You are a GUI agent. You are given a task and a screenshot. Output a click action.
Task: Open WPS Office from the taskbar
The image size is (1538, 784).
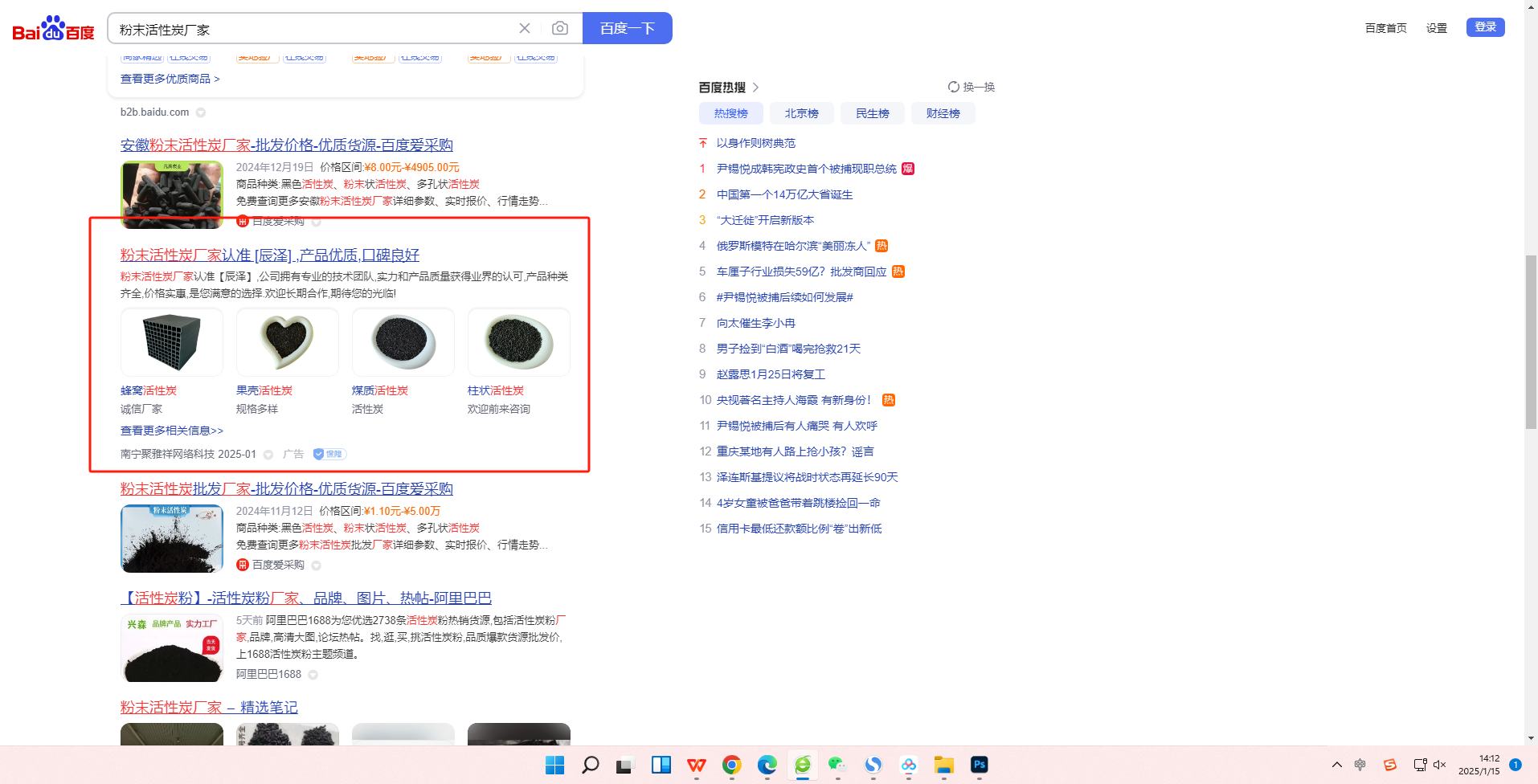point(696,765)
